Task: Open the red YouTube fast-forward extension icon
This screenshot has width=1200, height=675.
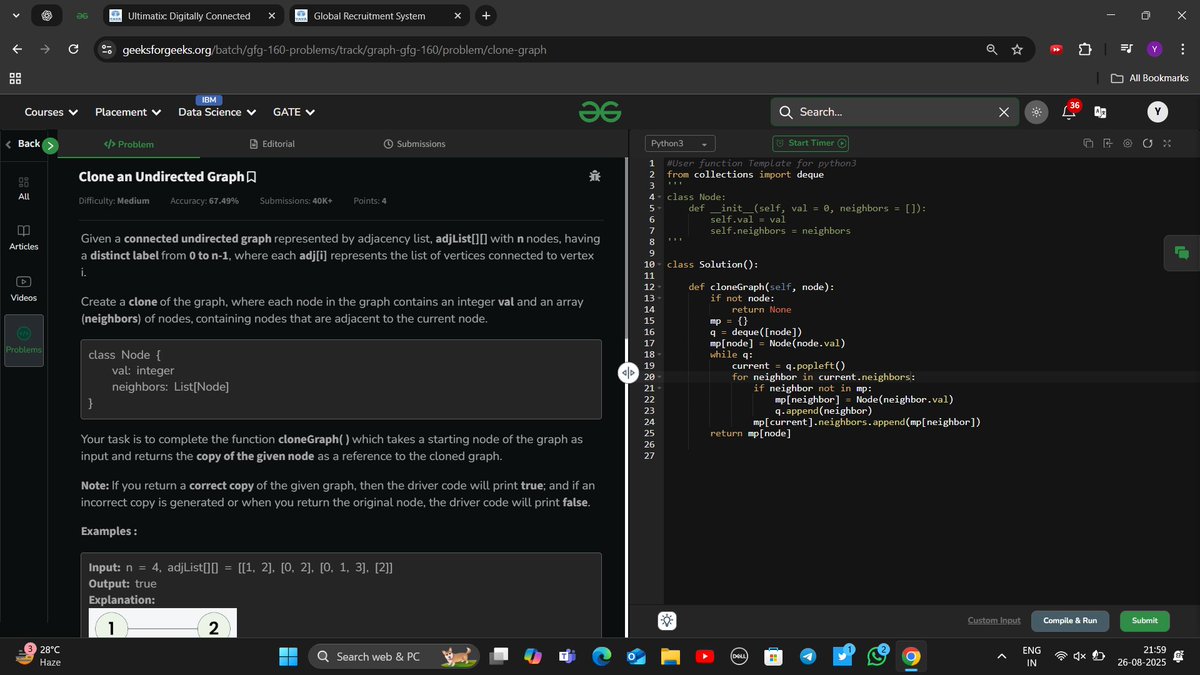Action: [1056, 49]
